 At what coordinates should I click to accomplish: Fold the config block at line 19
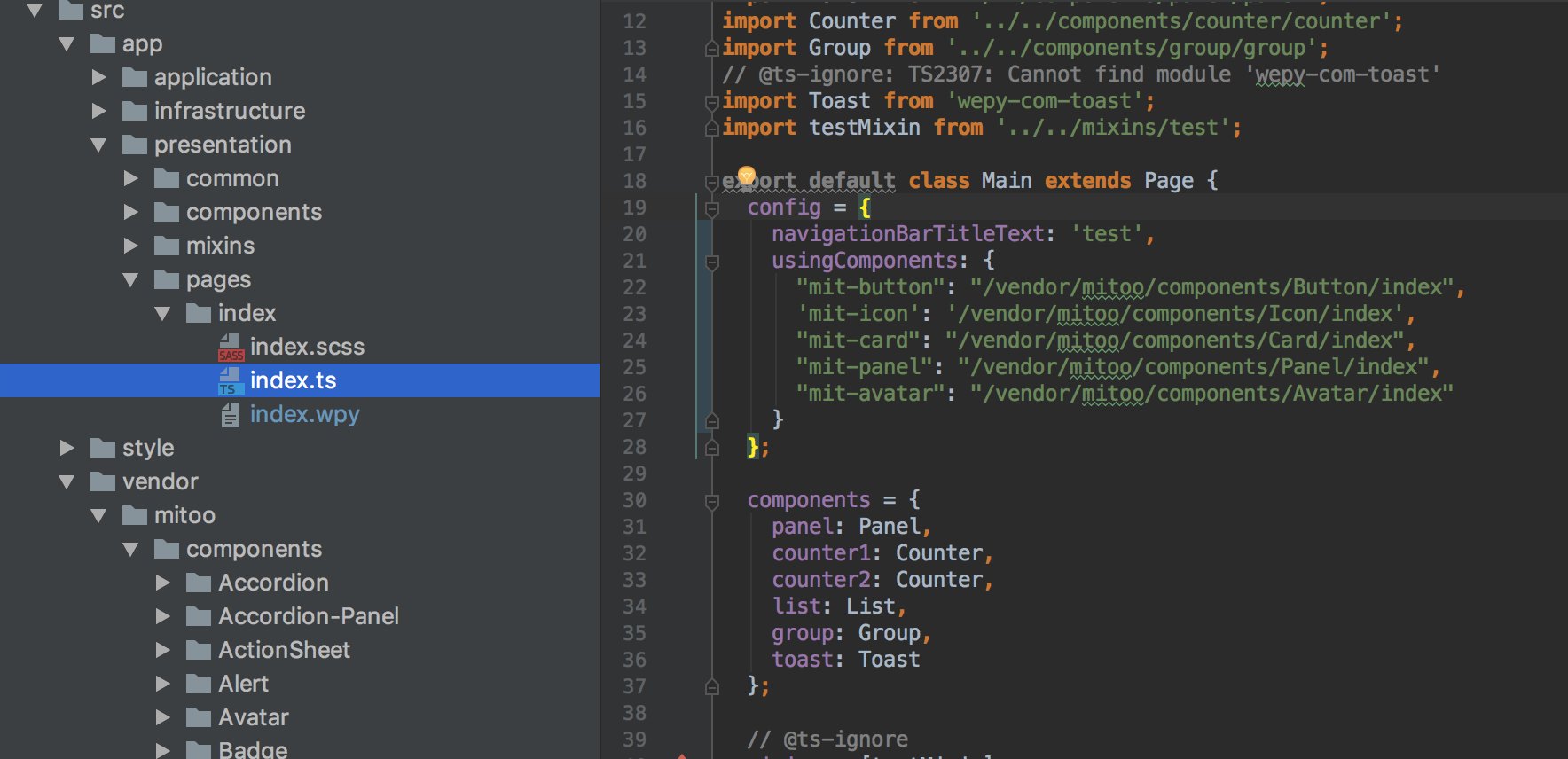[x=711, y=208]
